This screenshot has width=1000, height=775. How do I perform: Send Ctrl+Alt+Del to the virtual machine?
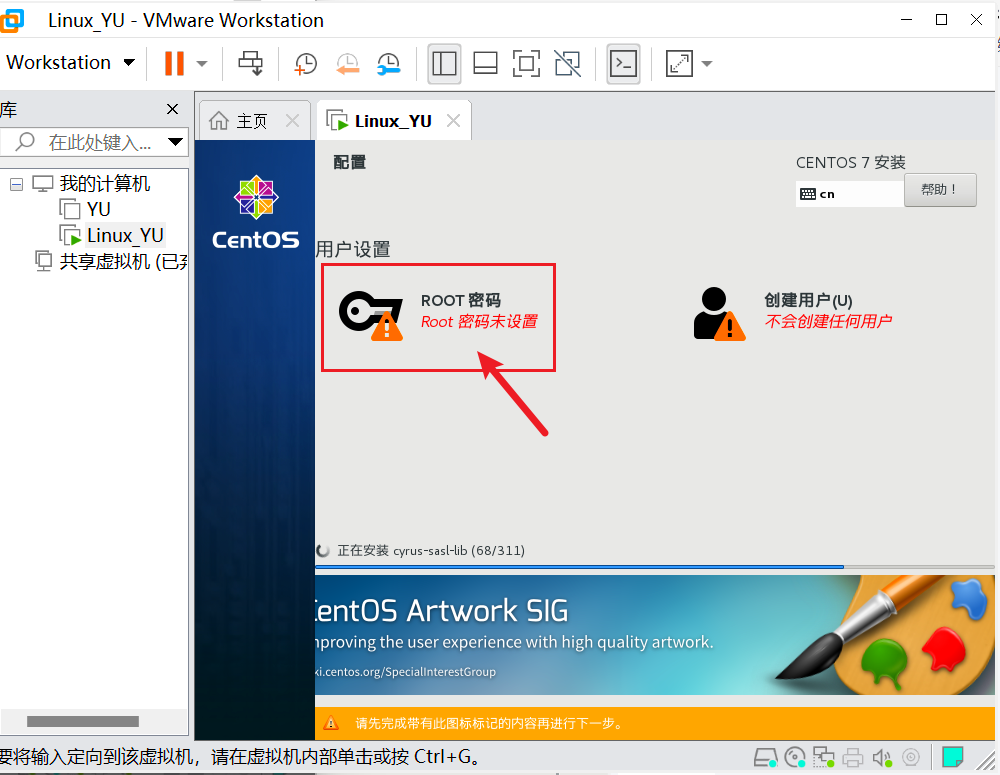[x=250, y=63]
